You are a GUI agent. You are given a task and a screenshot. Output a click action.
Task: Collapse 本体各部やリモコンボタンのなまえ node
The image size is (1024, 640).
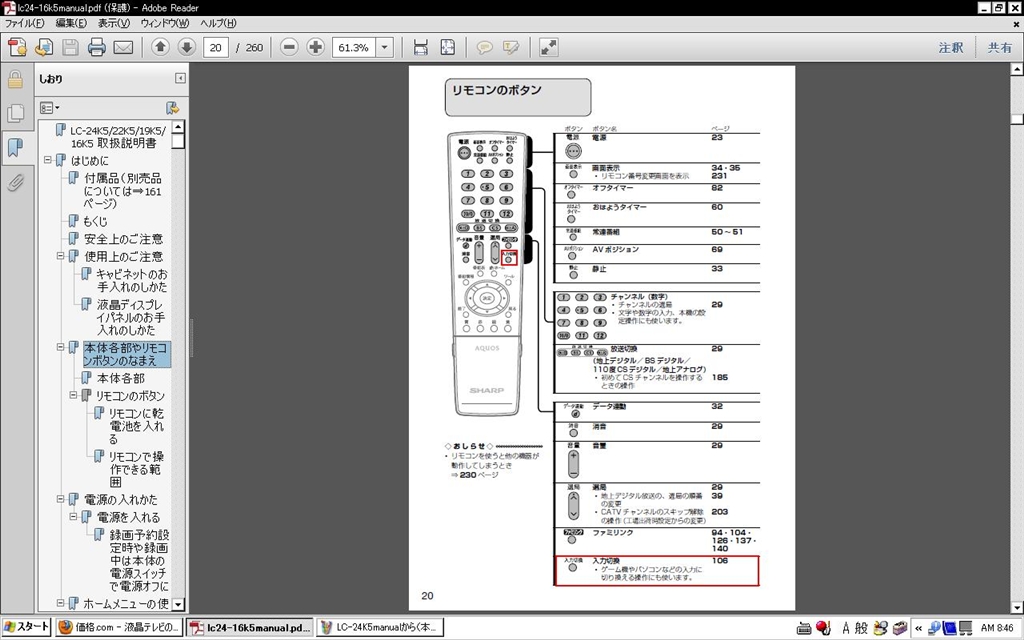(x=61, y=347)
